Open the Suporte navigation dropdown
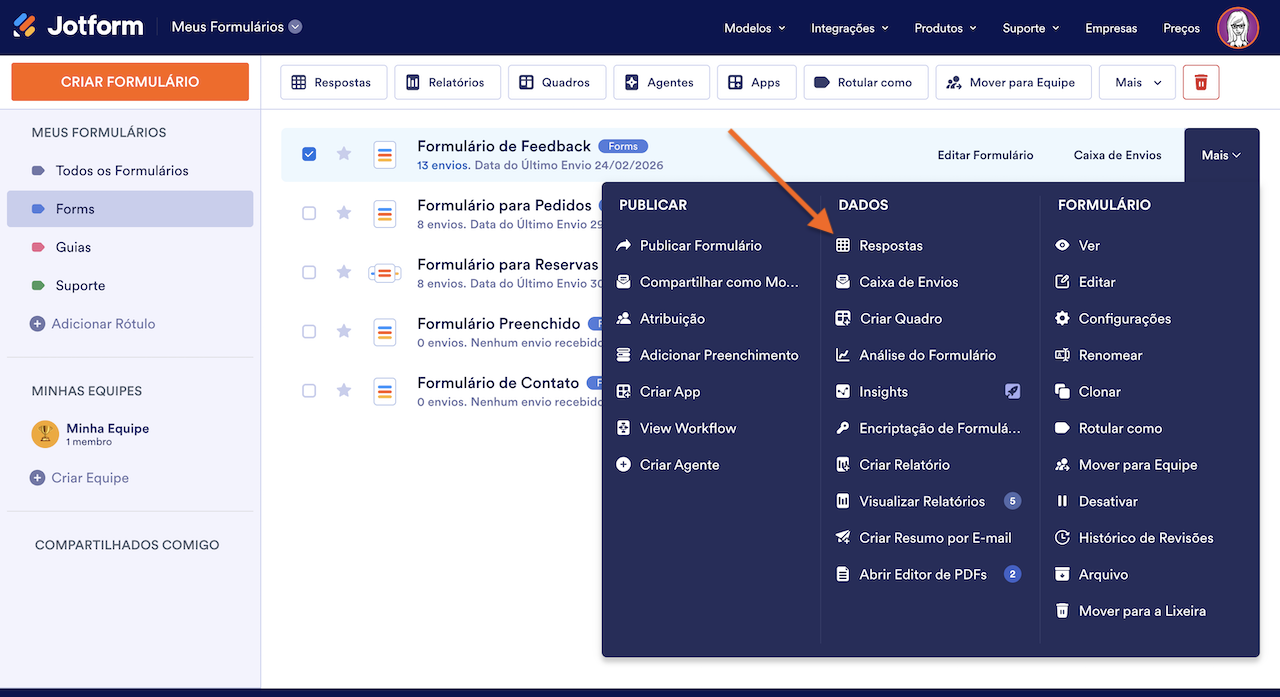The height and width of the screenshot is (697, 1280). (x=1032, y=28)
